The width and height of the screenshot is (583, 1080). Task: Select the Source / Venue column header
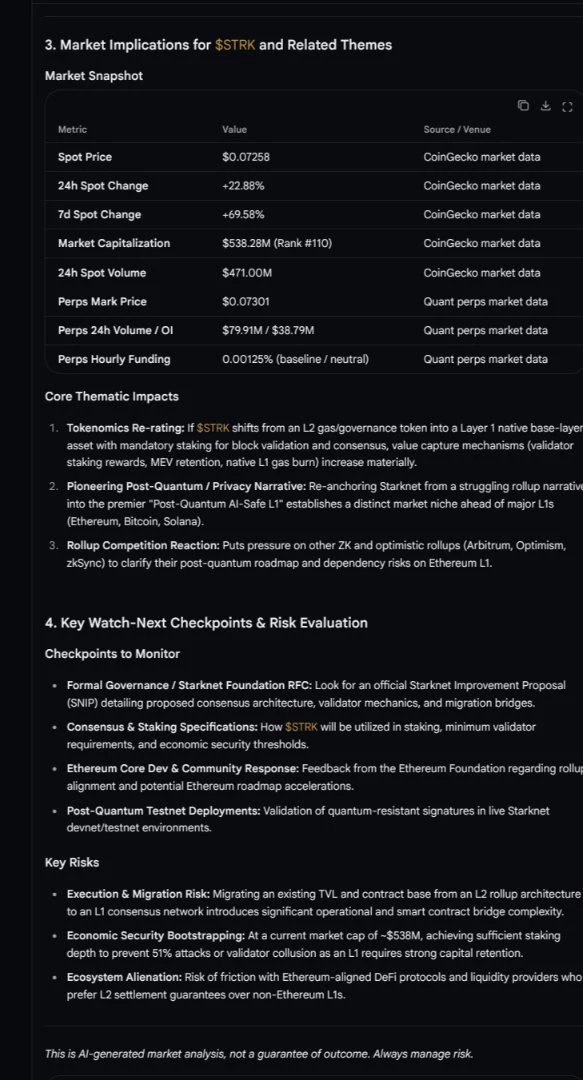click(x=457, y=129)
